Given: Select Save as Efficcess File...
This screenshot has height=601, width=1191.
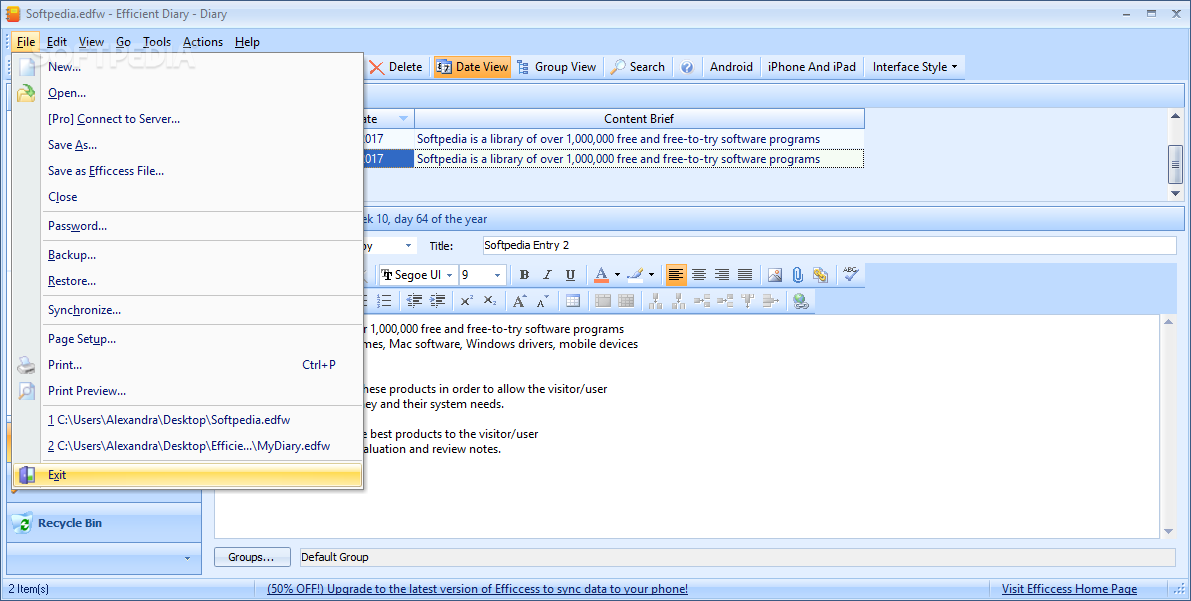Looking at the screenshot, I should pos(187,171).
